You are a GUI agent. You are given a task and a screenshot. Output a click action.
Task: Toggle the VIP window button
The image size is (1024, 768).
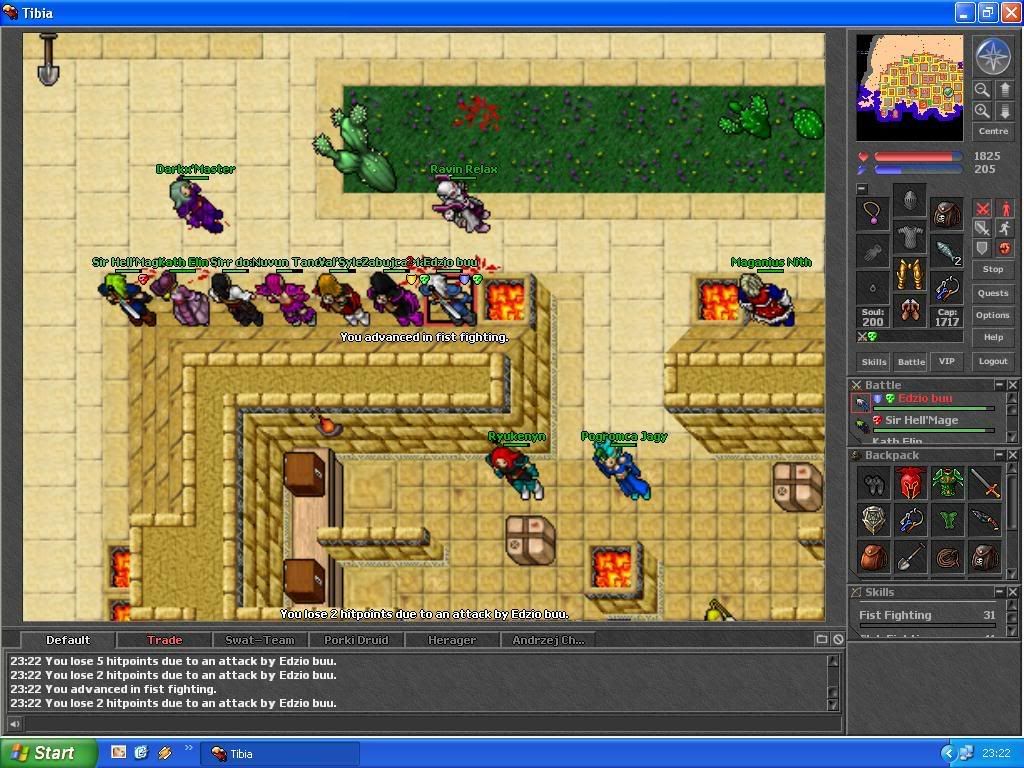coord(946,361)
